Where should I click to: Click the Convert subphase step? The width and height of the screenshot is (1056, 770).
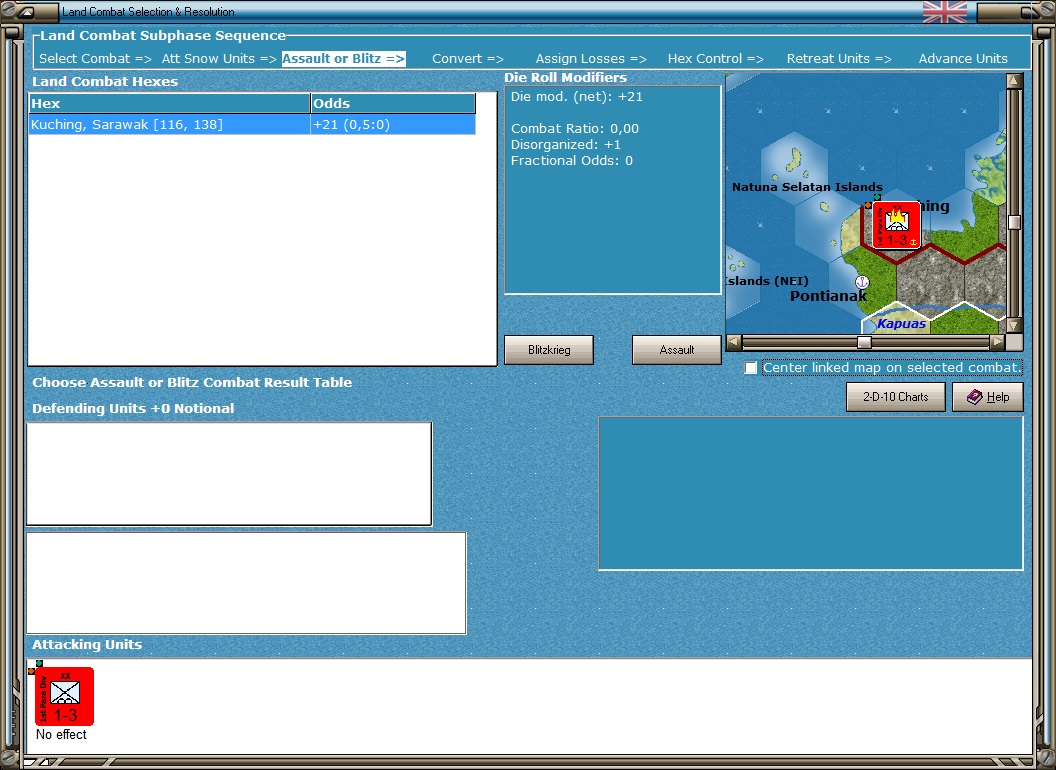click(467, 59)
